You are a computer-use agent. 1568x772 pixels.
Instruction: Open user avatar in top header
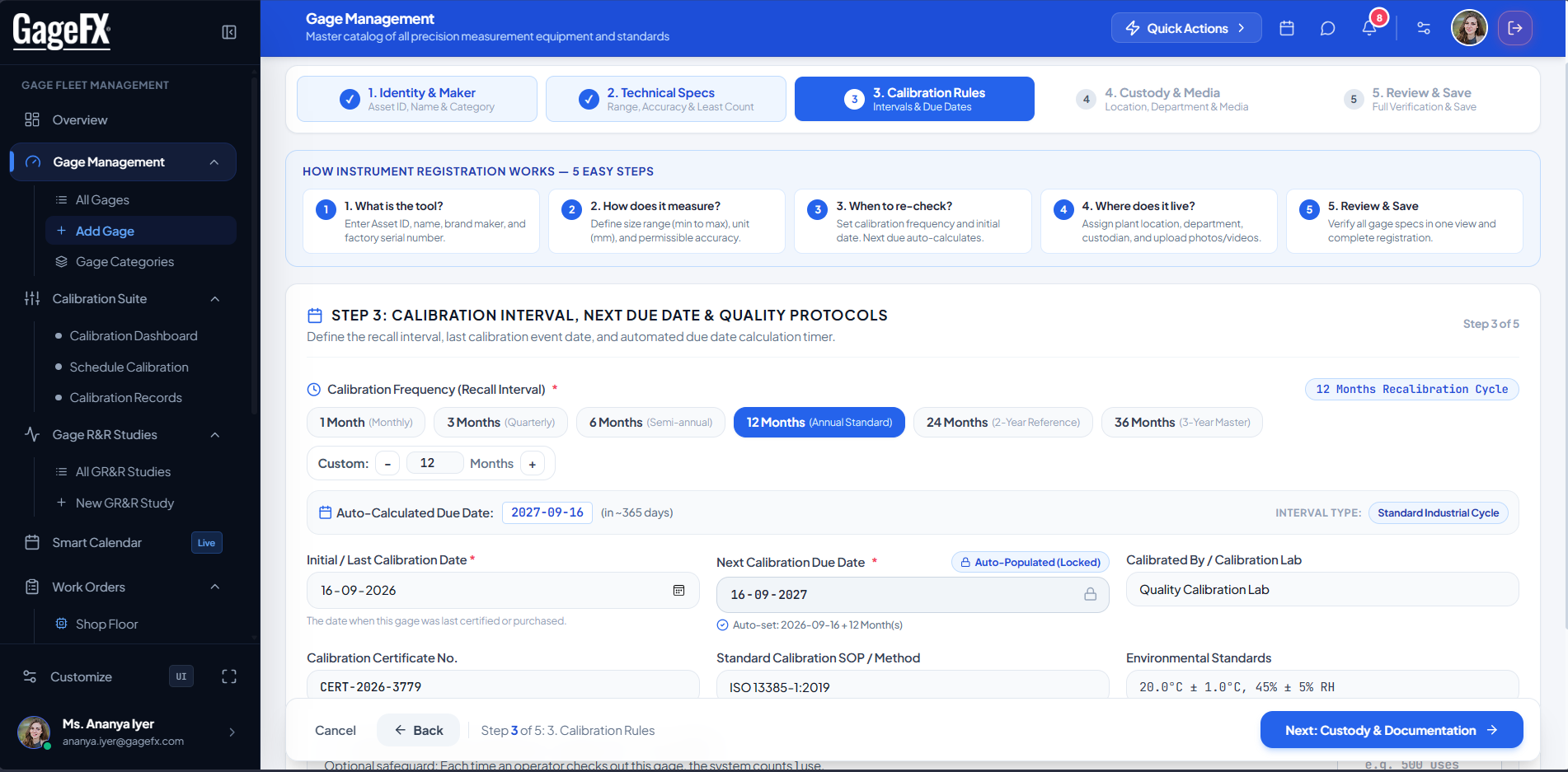coord(1469,28)
